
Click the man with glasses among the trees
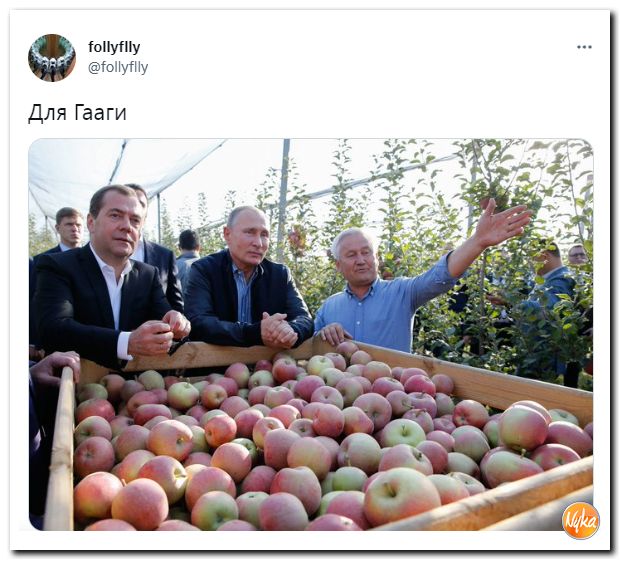coord(578,254)
